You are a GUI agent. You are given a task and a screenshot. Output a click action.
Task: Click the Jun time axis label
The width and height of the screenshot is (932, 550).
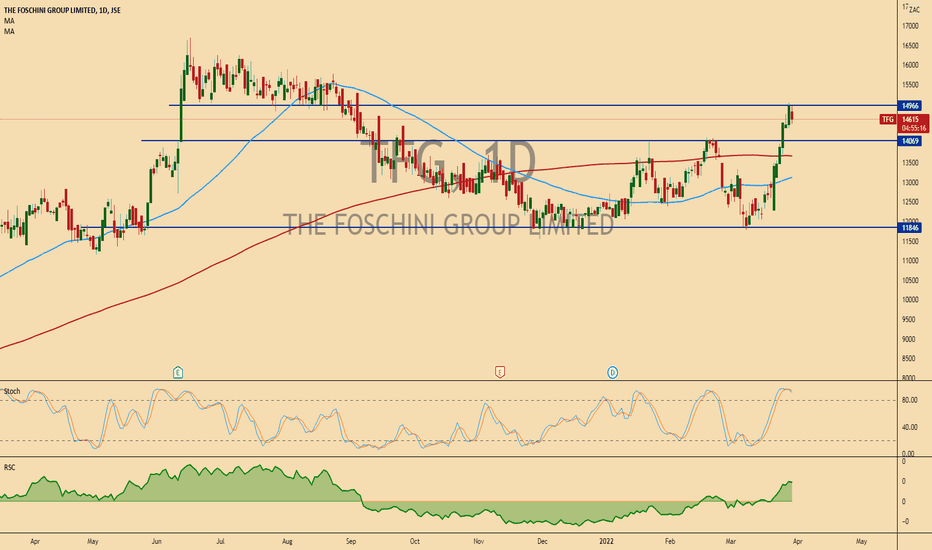click(x=157, y=542)
